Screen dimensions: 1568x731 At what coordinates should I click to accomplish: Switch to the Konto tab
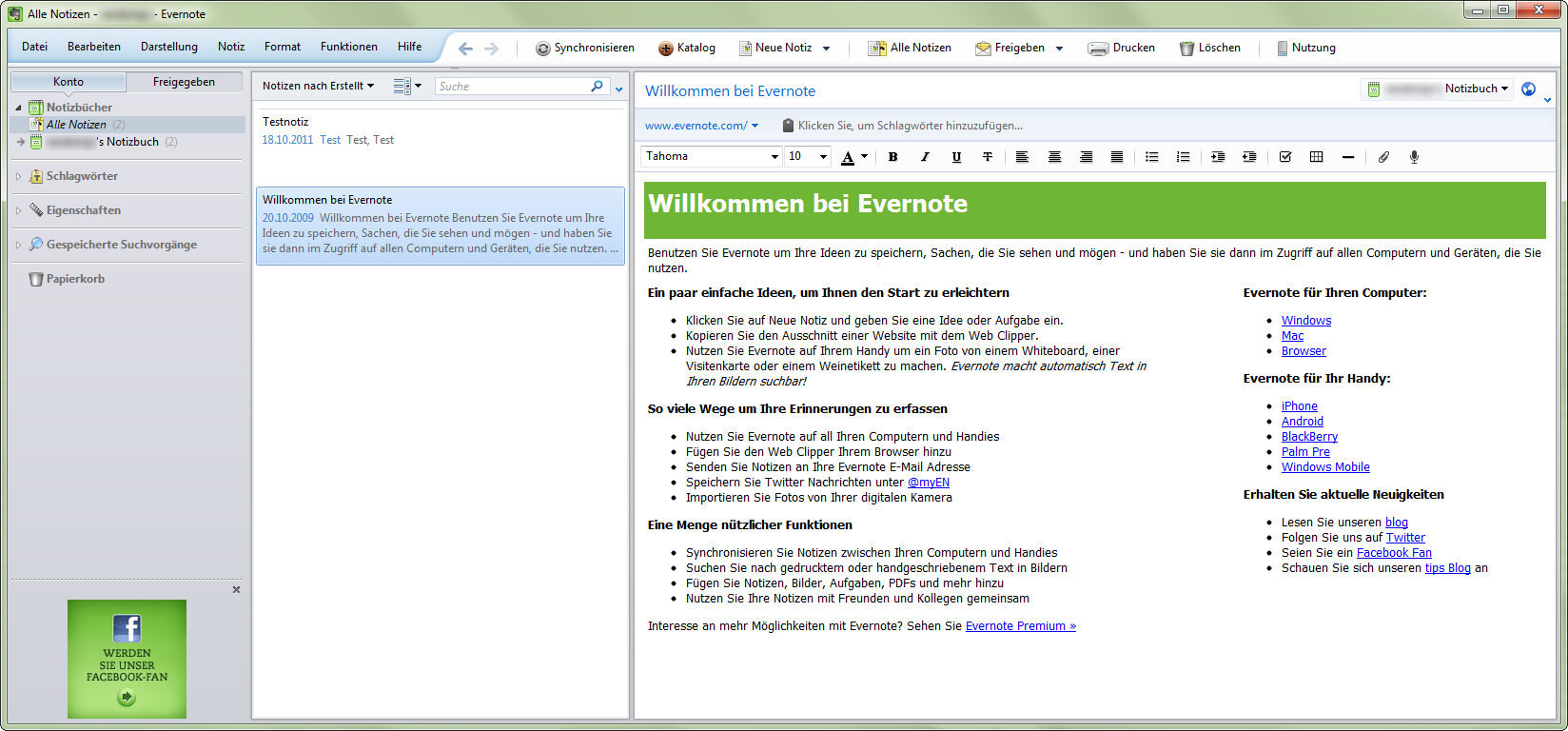pos(69,82)
